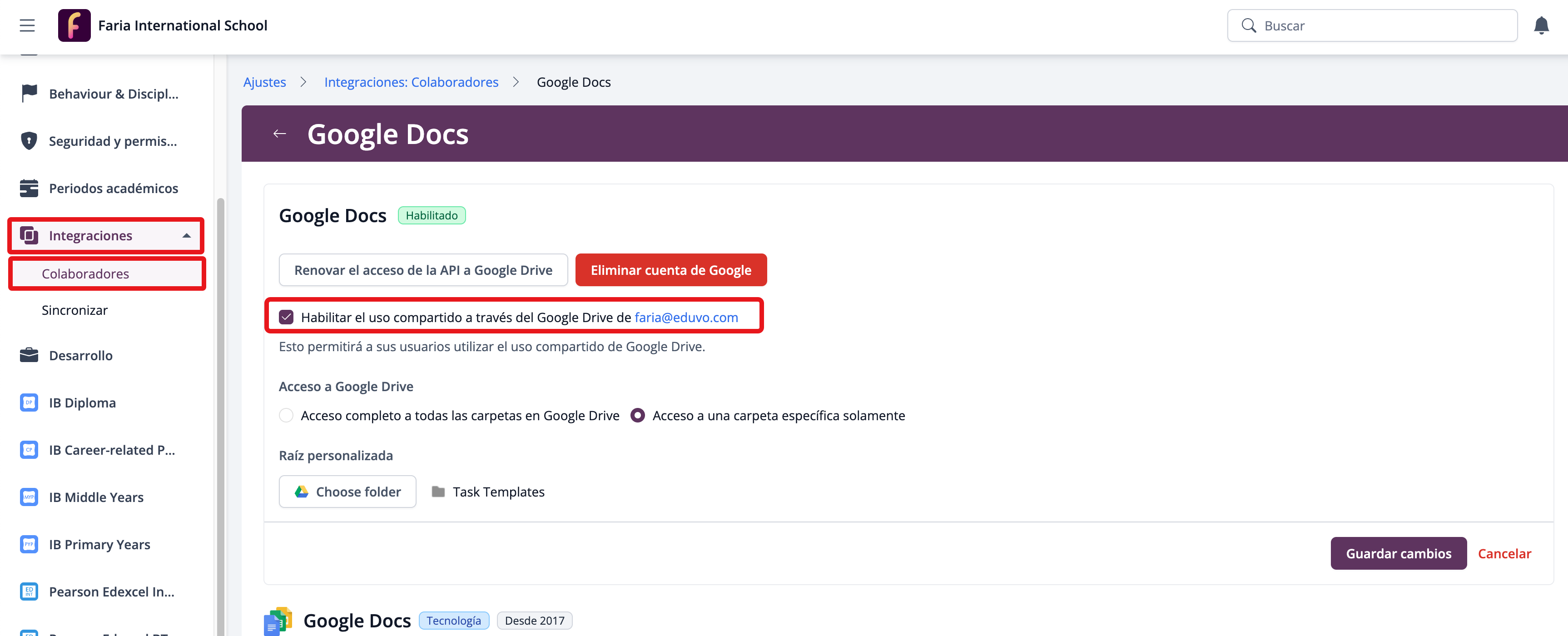
Task: Click the back arrow beside Google Docs title
Action: click(279, 134)
